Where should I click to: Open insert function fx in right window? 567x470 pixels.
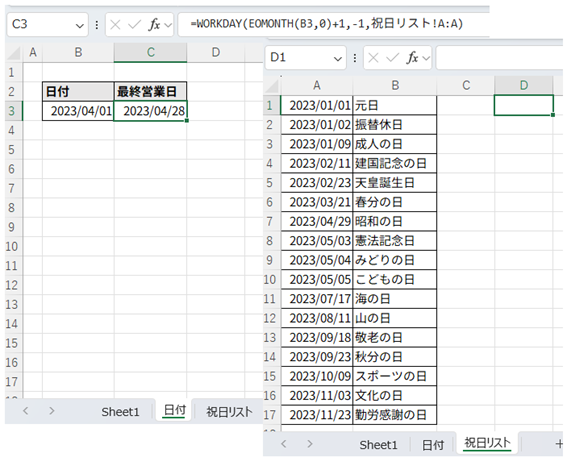coord(412,57)
